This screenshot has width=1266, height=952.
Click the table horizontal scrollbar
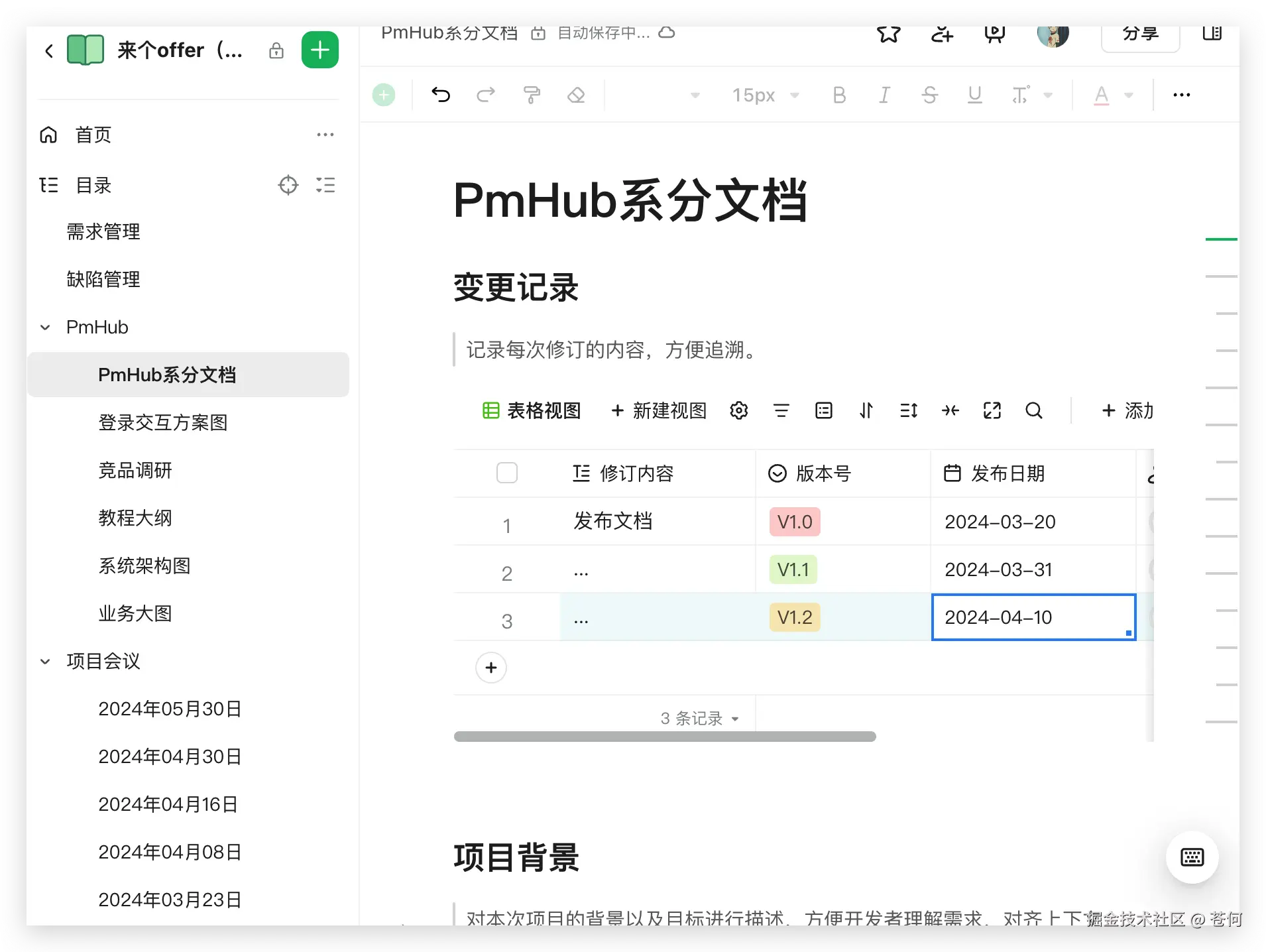[665, 737]
